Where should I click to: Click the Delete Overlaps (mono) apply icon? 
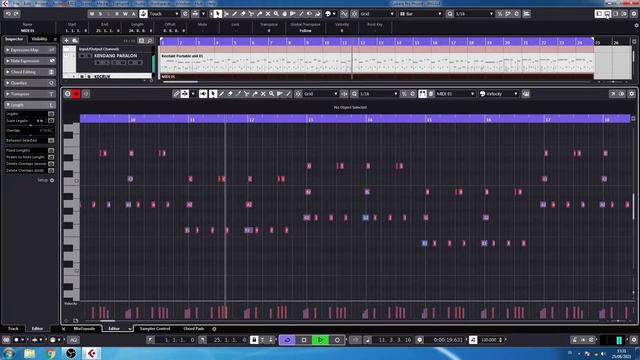[51, 164]
